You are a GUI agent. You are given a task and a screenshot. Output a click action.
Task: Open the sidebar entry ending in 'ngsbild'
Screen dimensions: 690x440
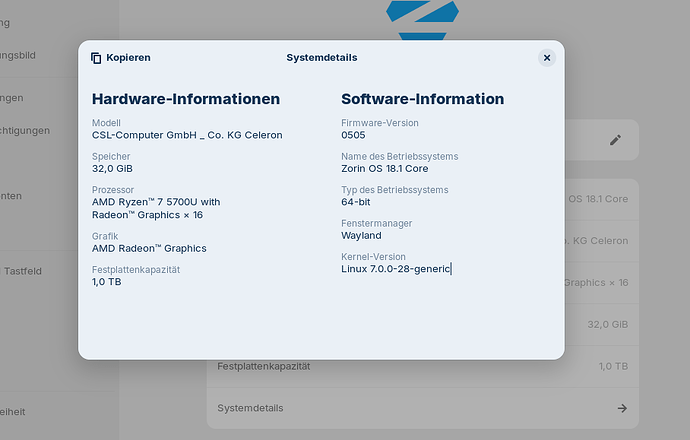18,56
